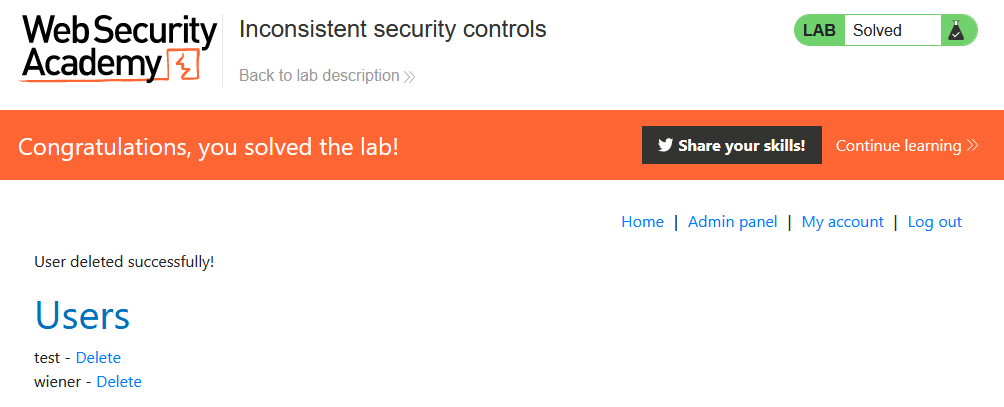
Task: Click the orange lightning bolt logo mark
Action: [183, 66]
